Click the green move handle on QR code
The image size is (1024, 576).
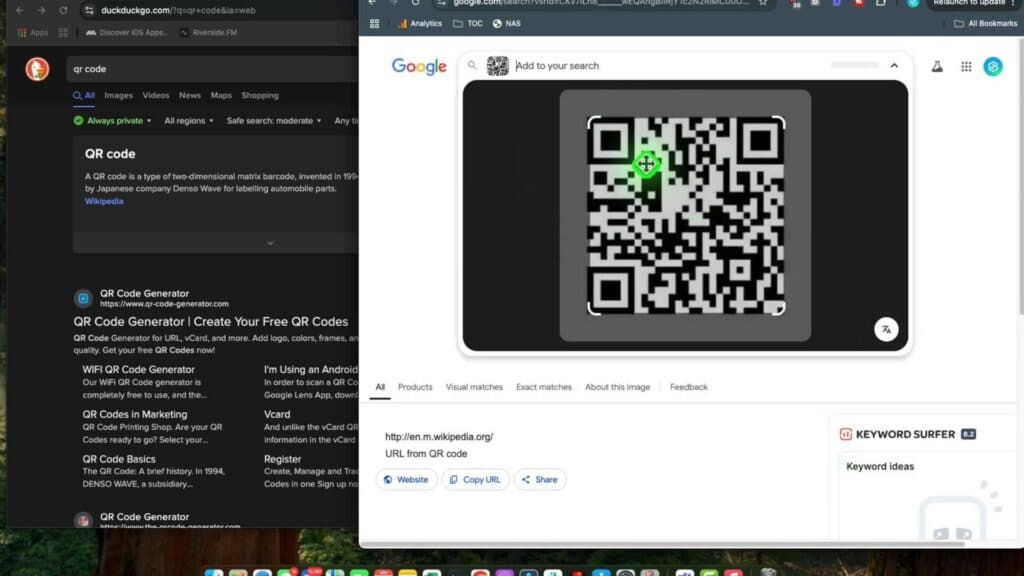pyautogui.click(x=646, y=164)
